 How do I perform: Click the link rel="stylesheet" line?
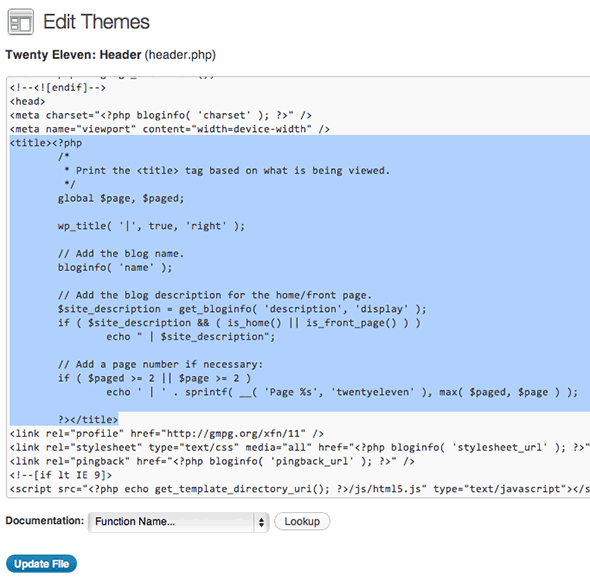300,447
